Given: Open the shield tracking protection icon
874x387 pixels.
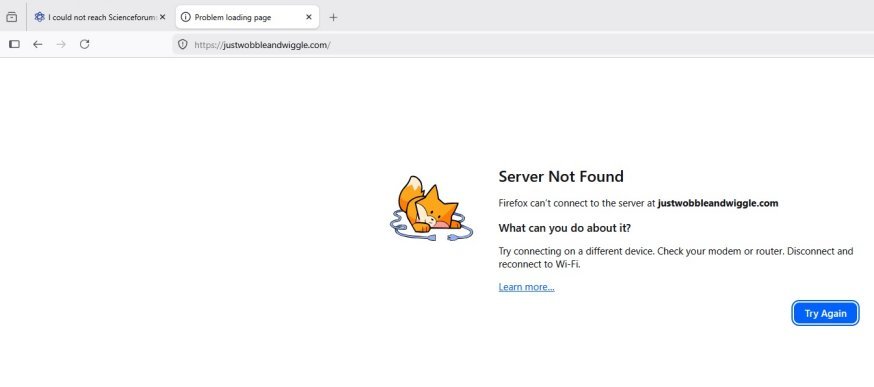Looking at the screenshot, I should point(182,45).
